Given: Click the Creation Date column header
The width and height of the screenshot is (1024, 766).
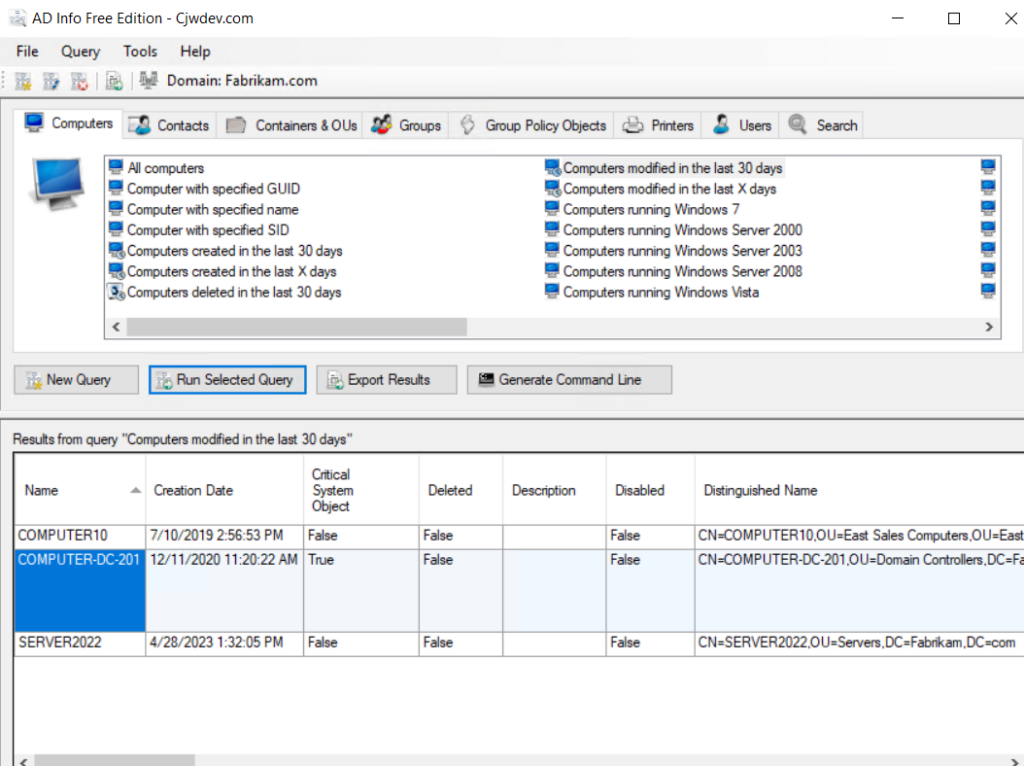Looking at the screenshot, I should tap(225, 490).
